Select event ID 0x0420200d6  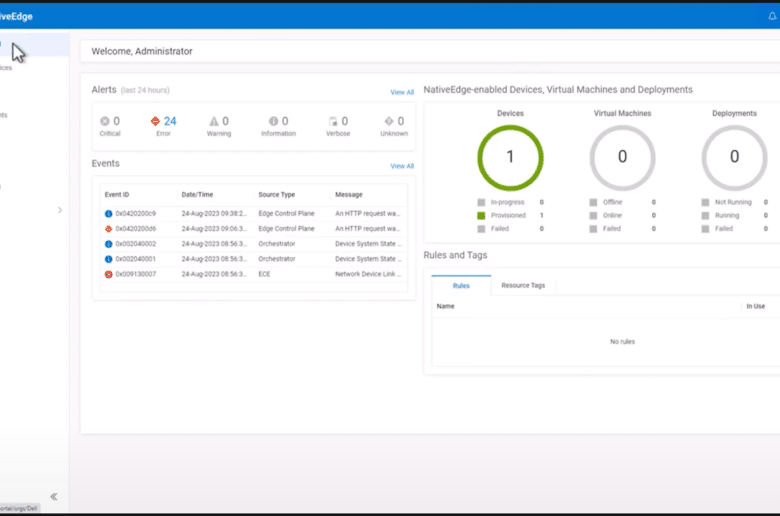(x=136, y=229)
